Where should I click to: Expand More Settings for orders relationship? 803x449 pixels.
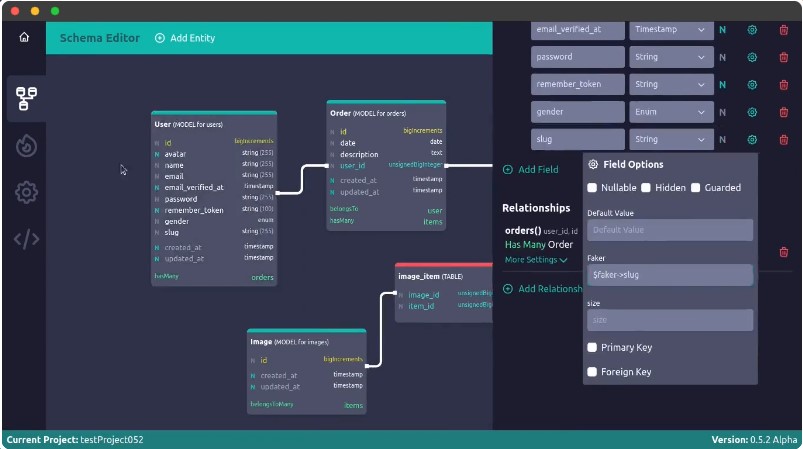(x=536, y=260)
